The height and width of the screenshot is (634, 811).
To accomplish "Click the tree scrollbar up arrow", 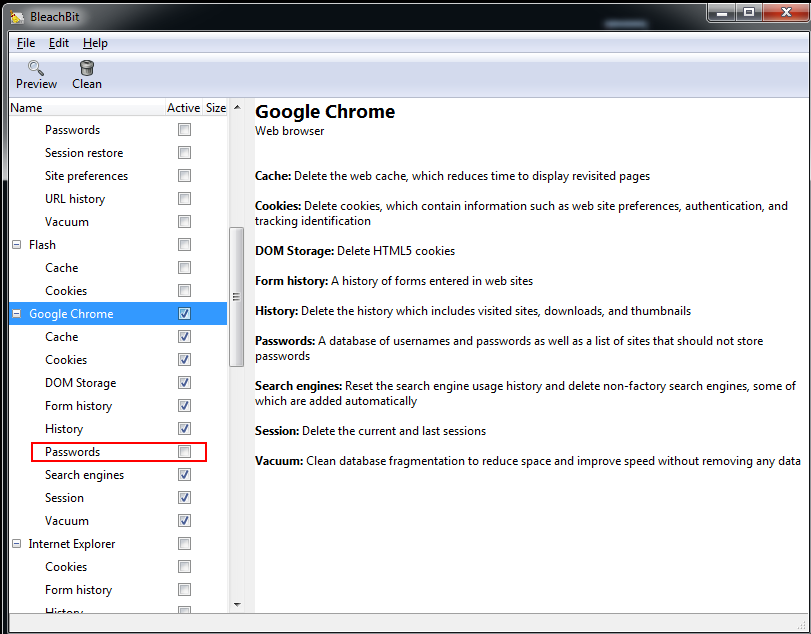I will (237, 107).
